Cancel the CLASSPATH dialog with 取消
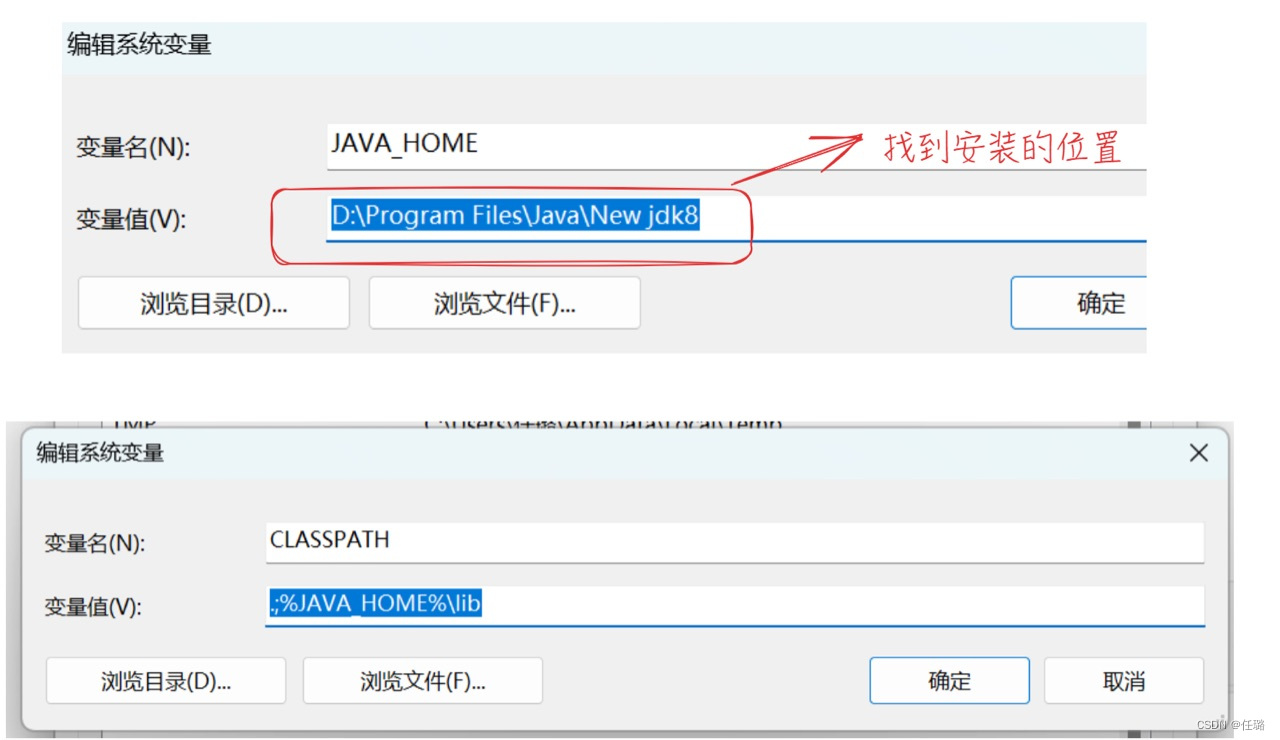 (1124, 681)
